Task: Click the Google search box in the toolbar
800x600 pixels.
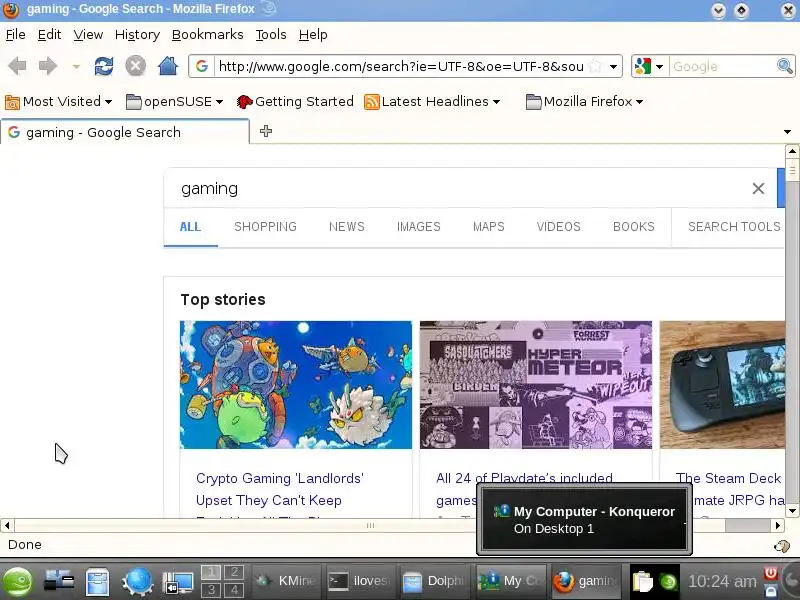Action: point(721,66)
